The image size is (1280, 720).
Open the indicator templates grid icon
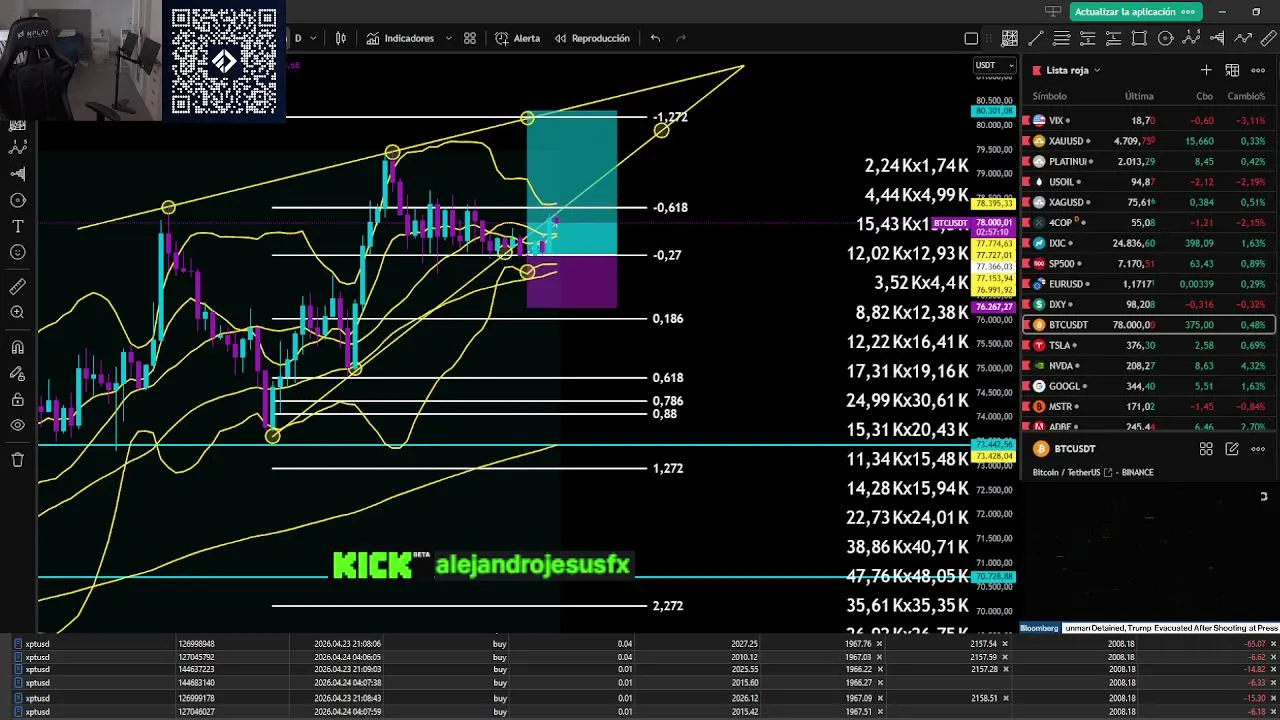click(x=470, y=38)
